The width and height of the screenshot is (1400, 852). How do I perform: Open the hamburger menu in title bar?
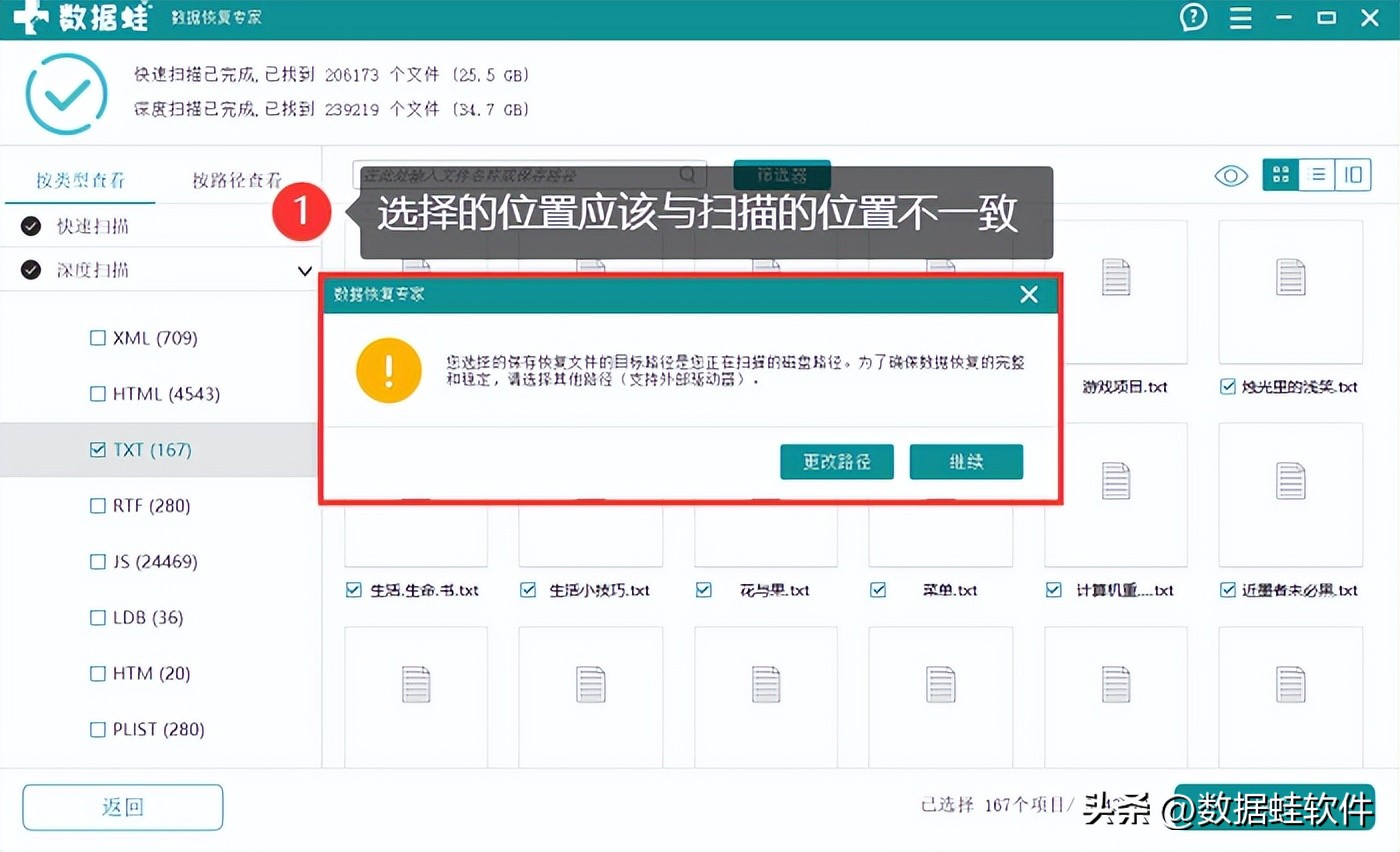(x=1241, y=18)
